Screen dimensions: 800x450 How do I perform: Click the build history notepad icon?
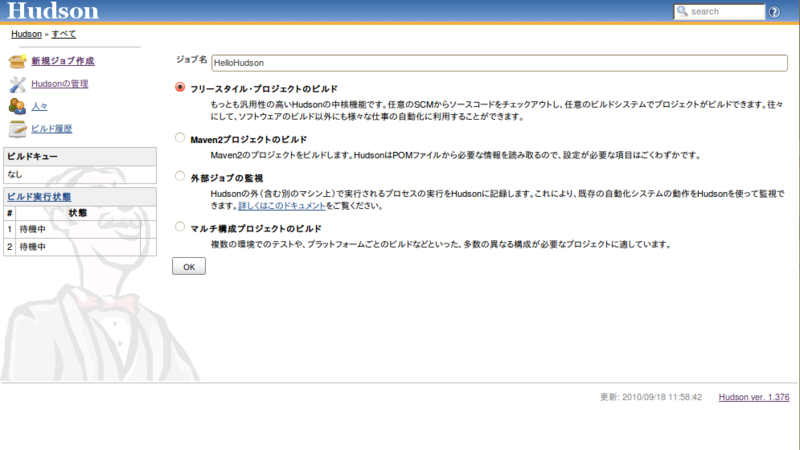pos(17,129)
